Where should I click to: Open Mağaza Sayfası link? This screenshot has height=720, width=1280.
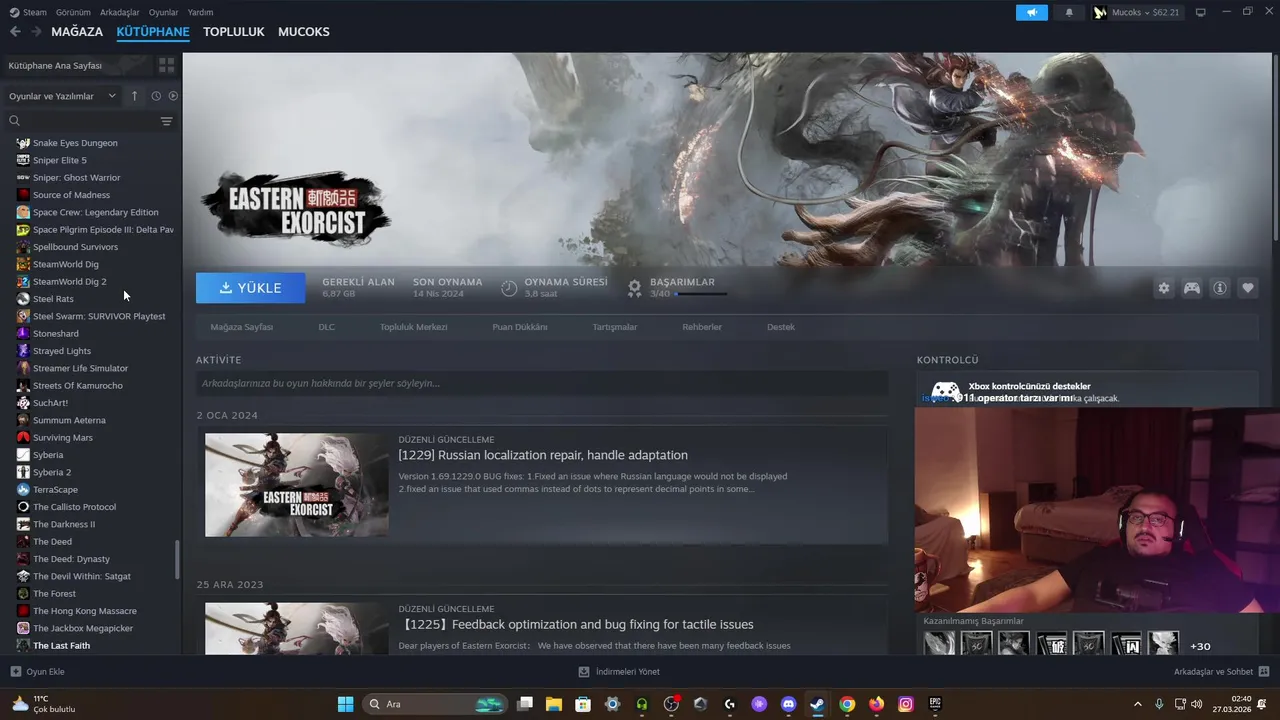click(x=241, y=327)
